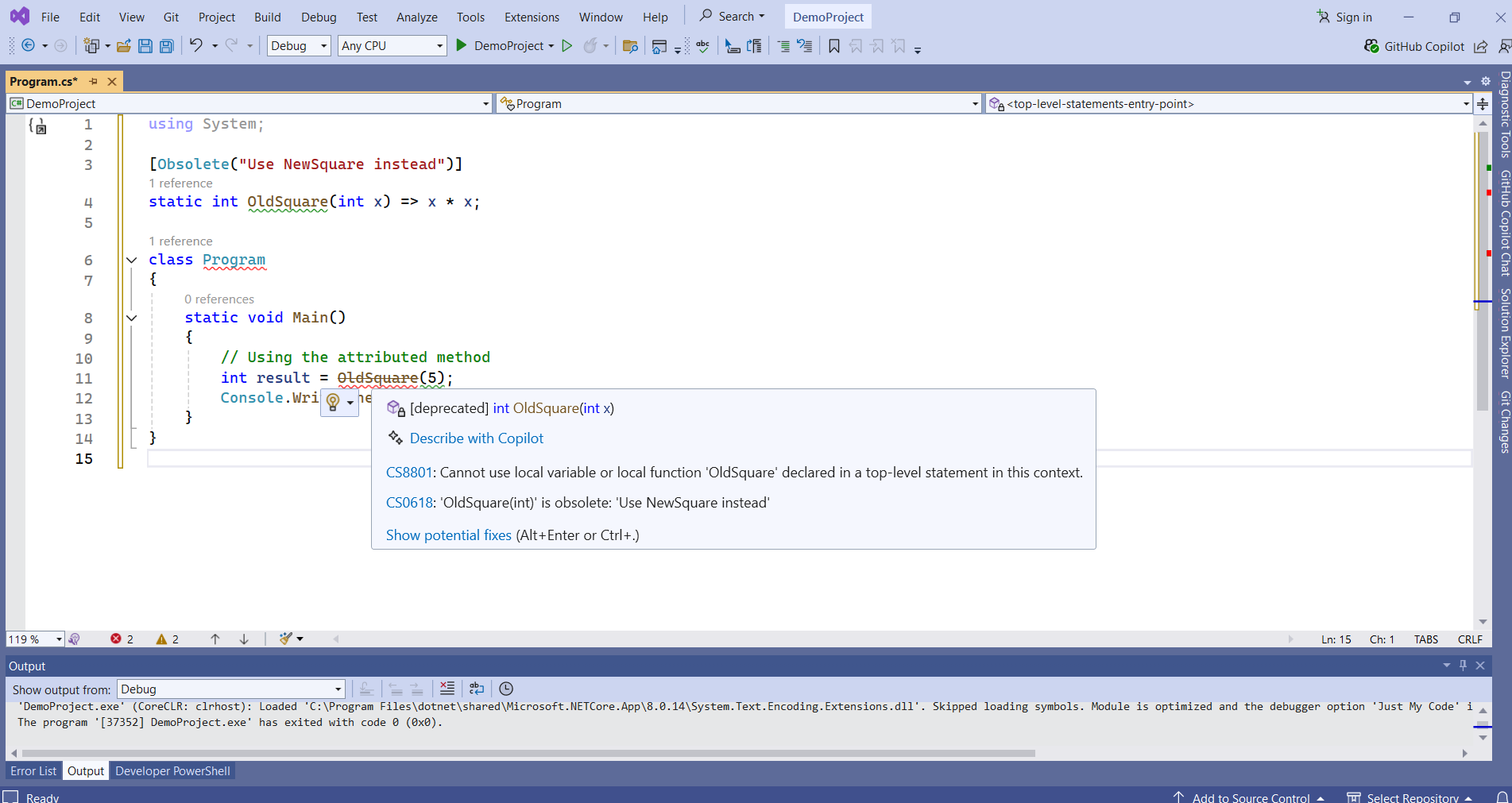Click the code cleanup broom icon
Screen dimensions: 1512x803
285,639
